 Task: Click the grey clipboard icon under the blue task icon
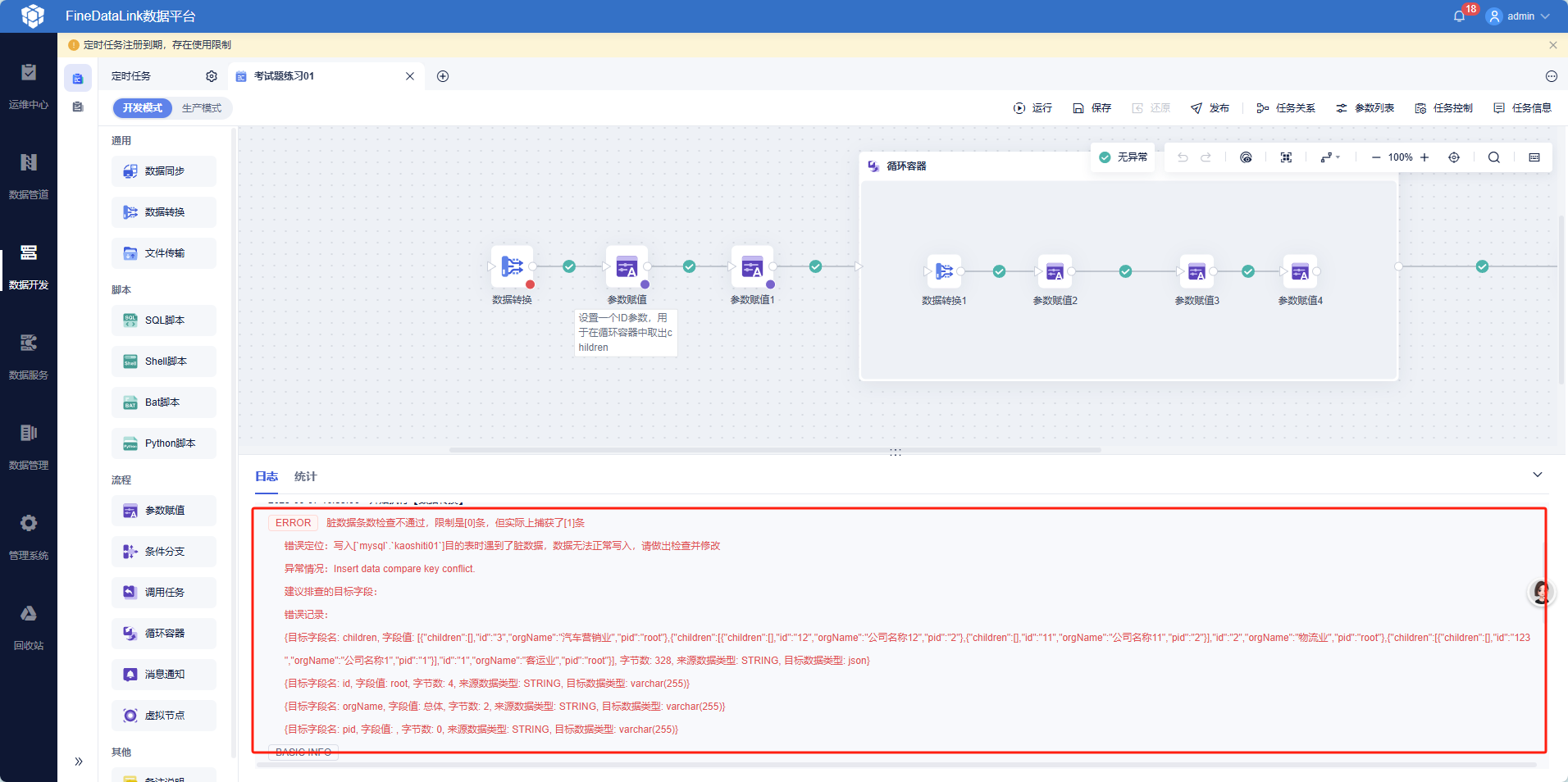pos(78,107)
